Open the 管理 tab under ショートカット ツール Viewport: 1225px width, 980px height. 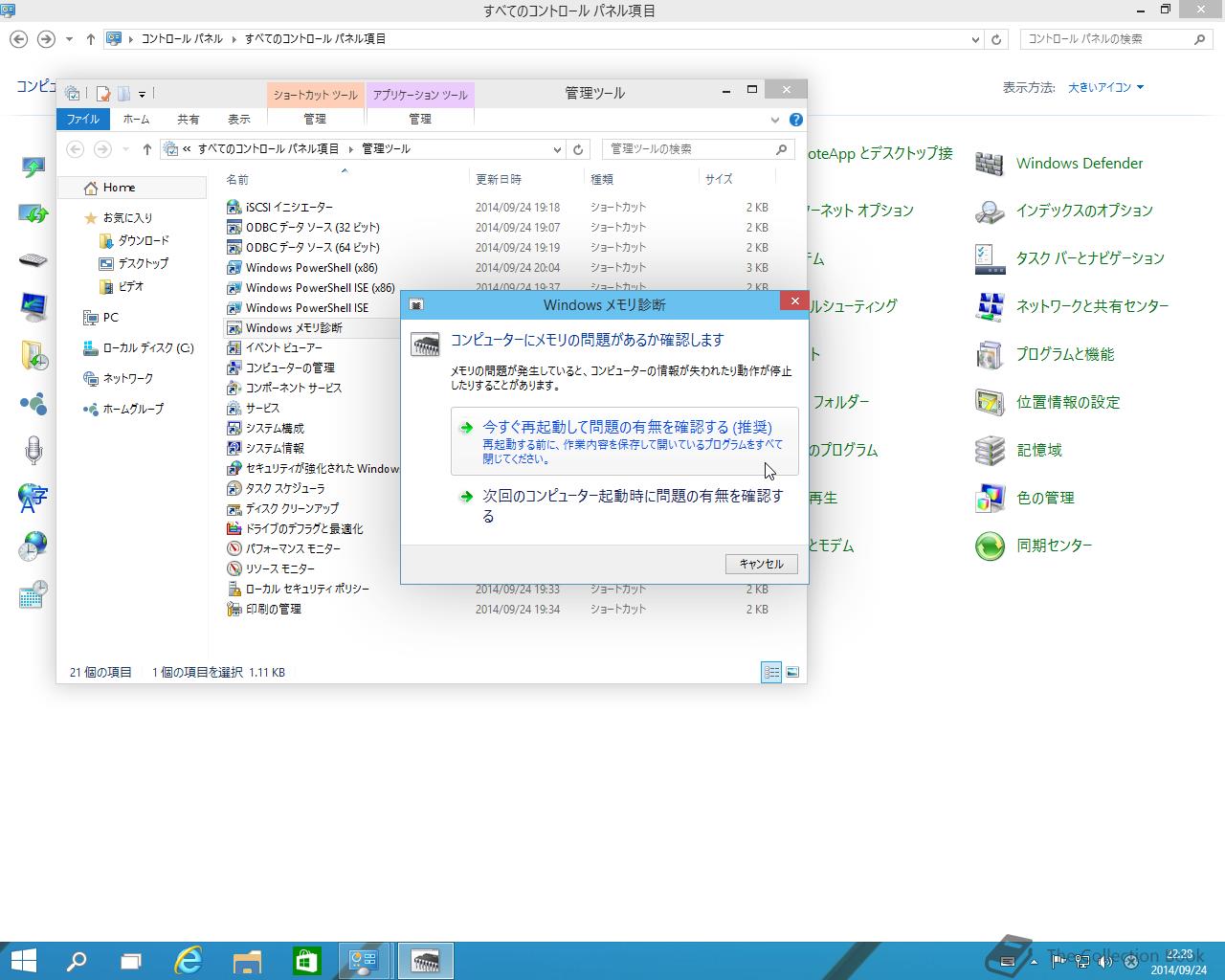pos(315,120)
